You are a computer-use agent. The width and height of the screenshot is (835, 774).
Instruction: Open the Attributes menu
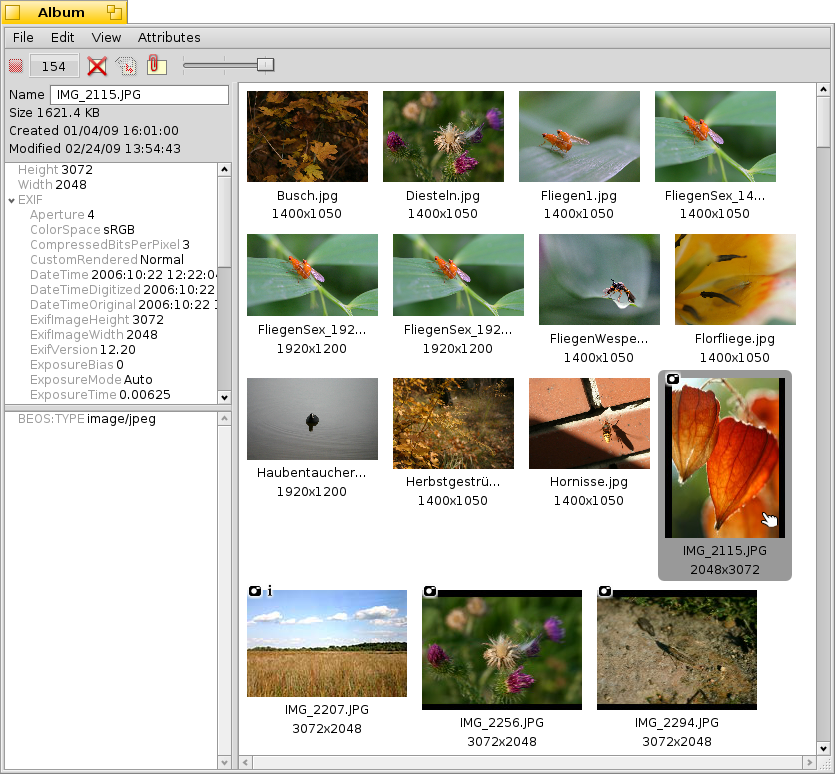pos(169,37)
